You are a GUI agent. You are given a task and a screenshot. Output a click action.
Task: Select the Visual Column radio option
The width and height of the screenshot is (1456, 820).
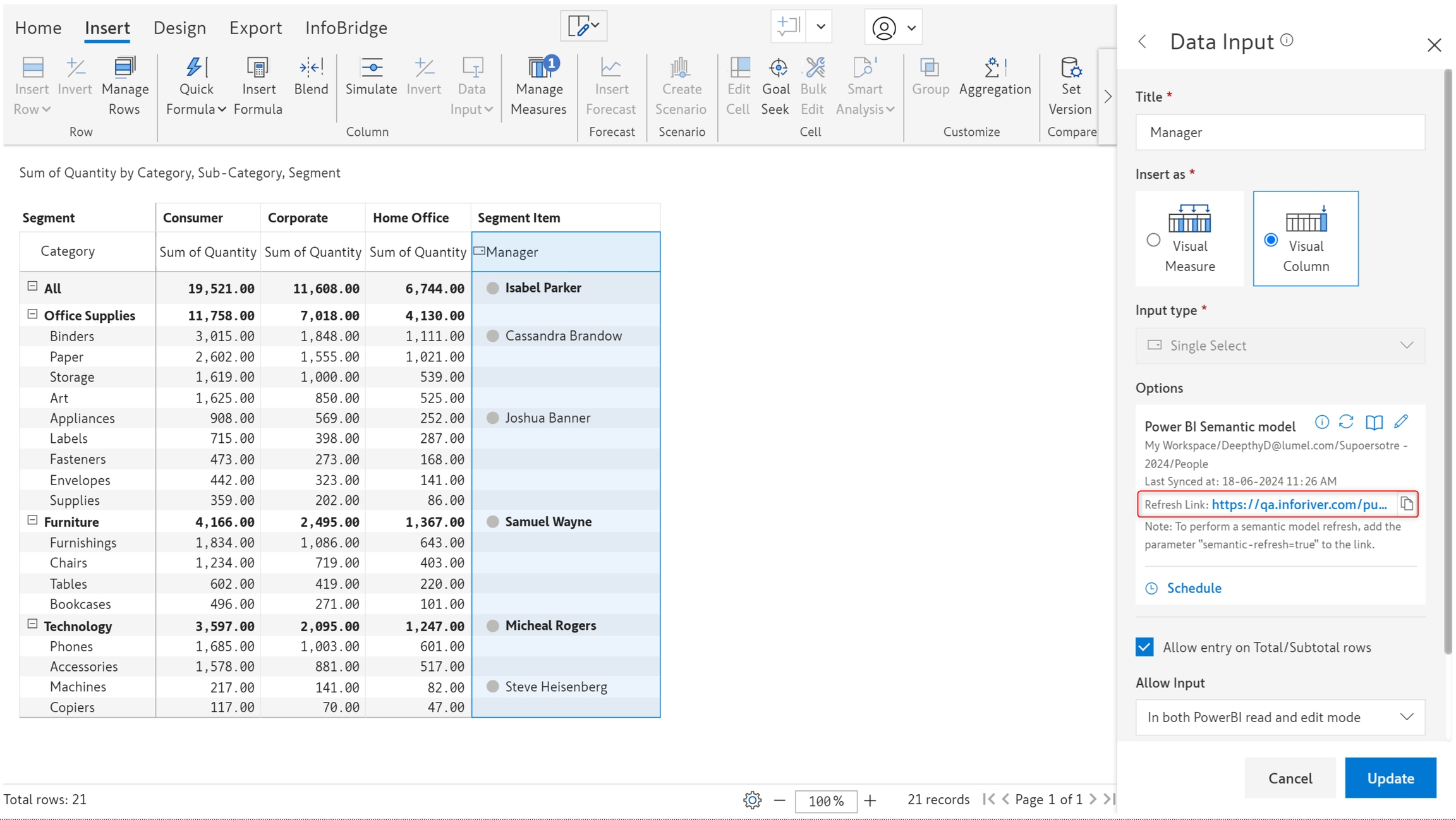click(x=1271, y=240)
